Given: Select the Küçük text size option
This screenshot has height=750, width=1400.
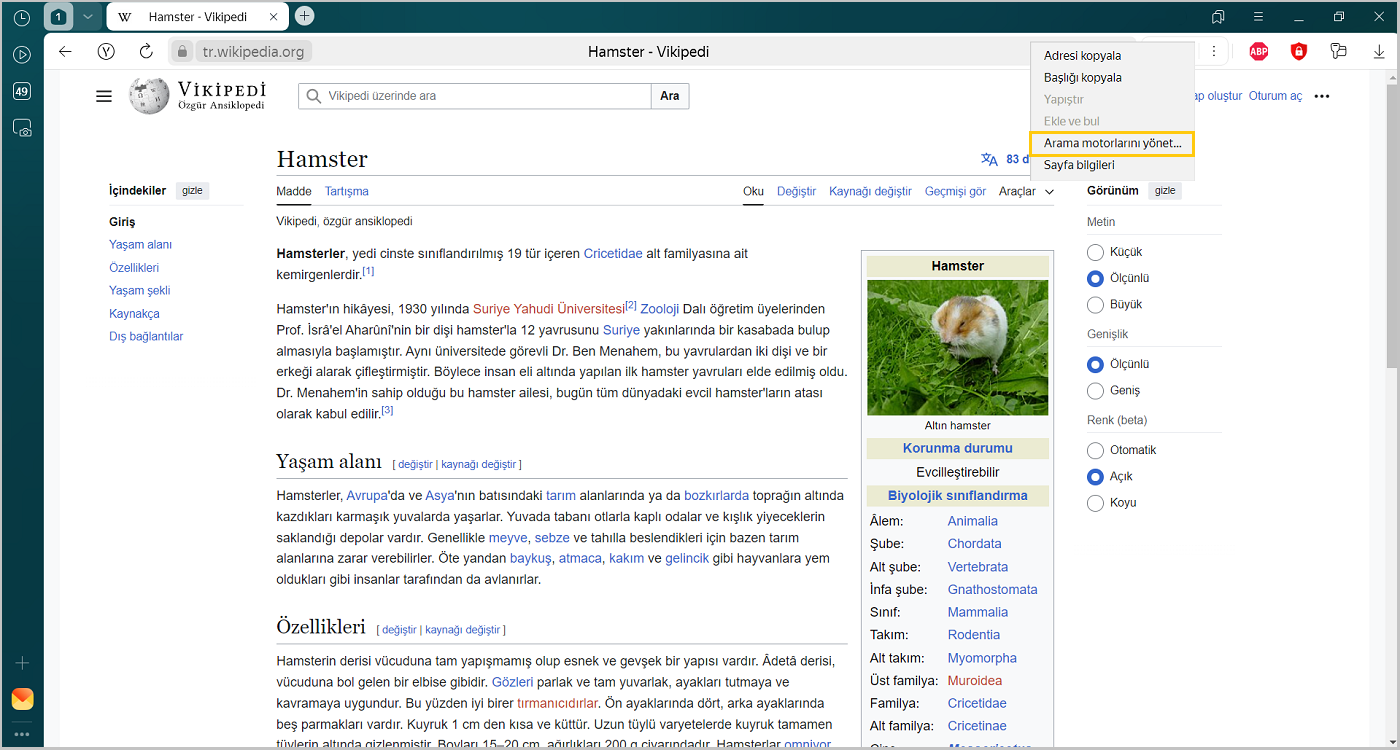Looking at the screenshot, I should tap(1095, 252).
